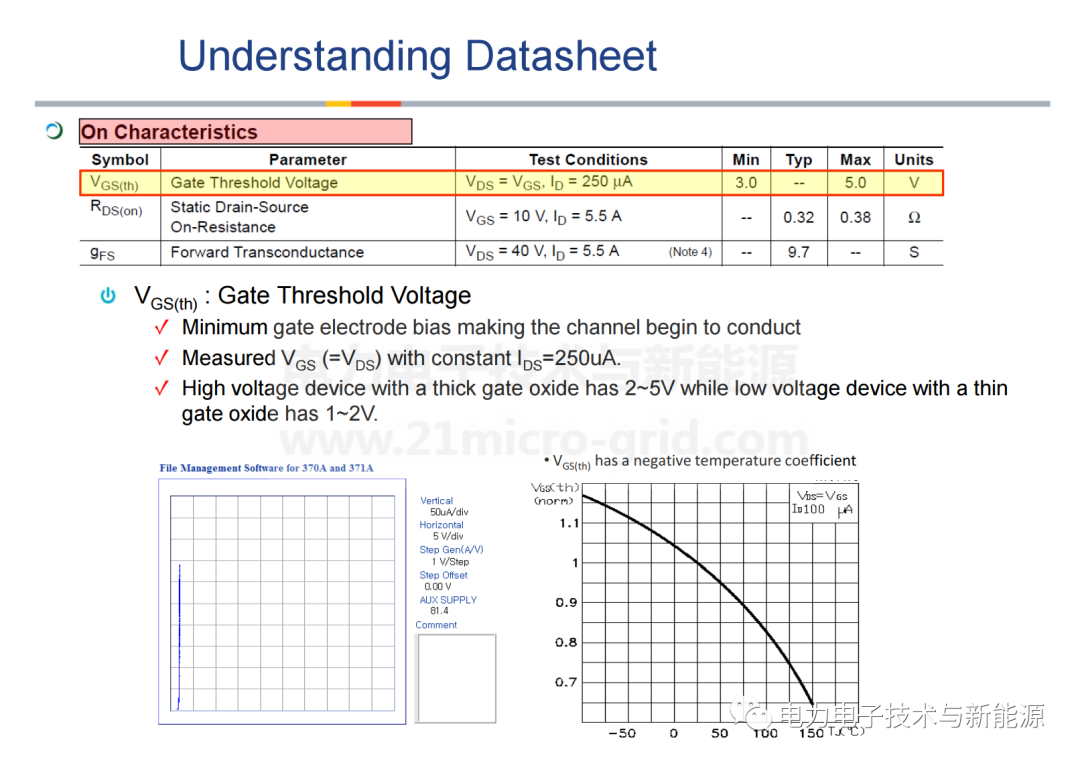Click the 'Understanding Datasheet' slide title

click(417, 56)
